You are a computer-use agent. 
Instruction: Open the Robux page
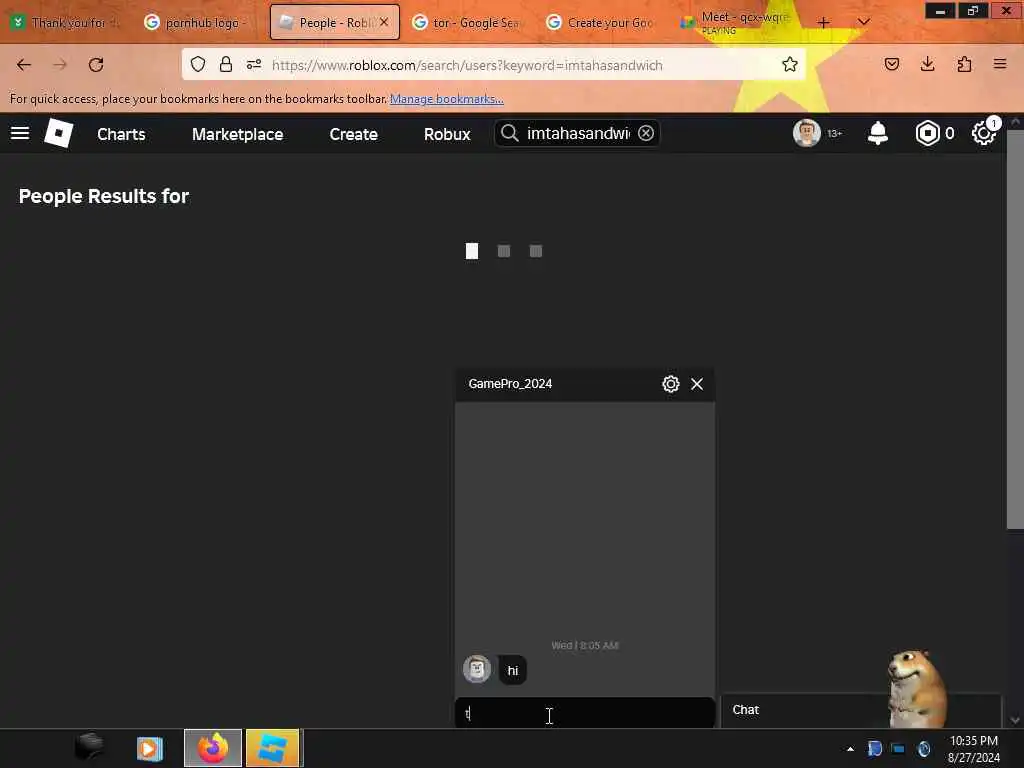click(447, 134)
